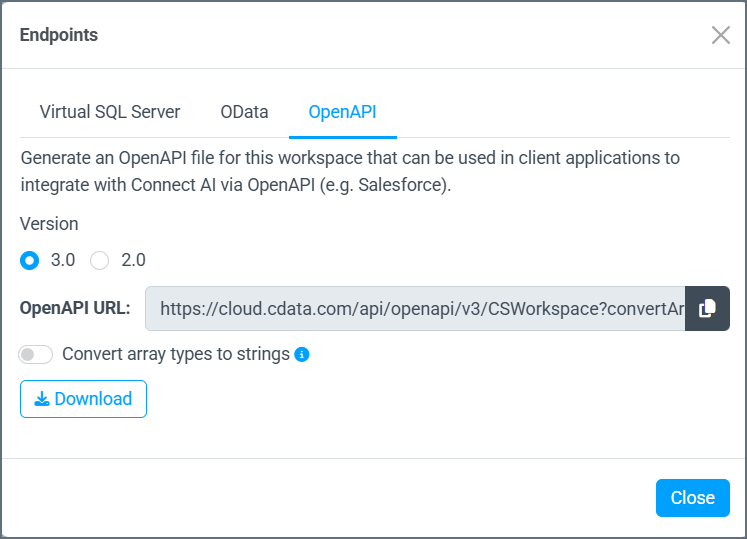Click inside the OpenAPI URL field

tap(415, 308)
